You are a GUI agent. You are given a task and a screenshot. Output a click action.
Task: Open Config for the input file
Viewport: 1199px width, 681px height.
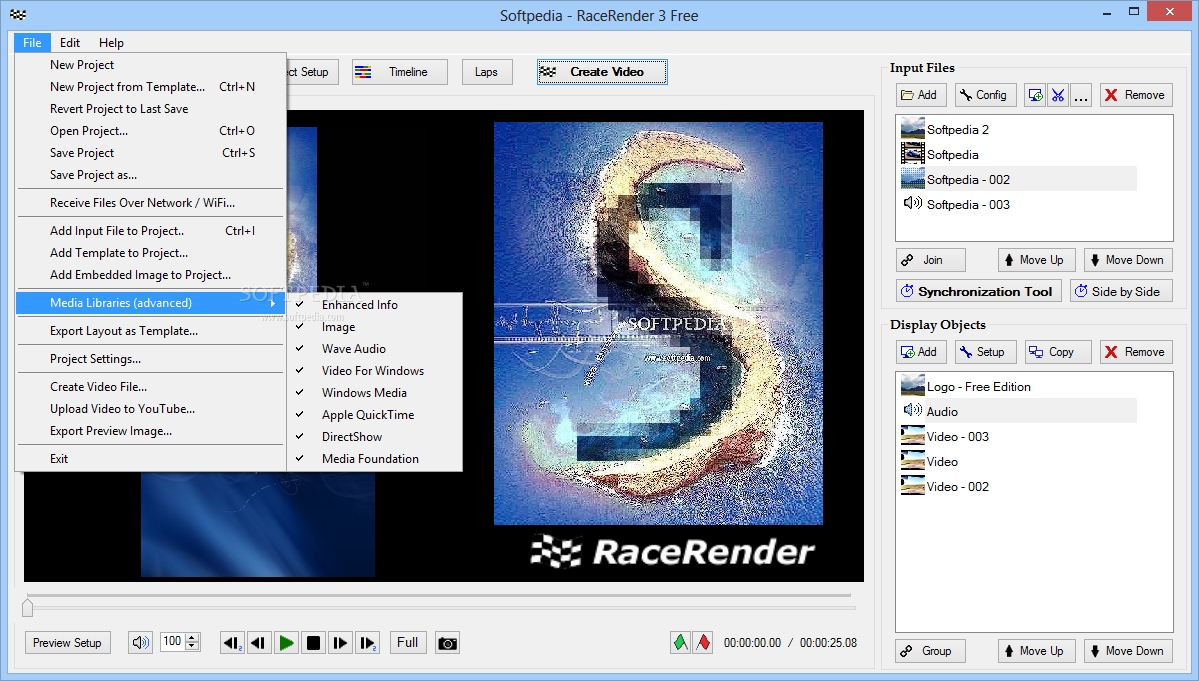pos(986,95)
